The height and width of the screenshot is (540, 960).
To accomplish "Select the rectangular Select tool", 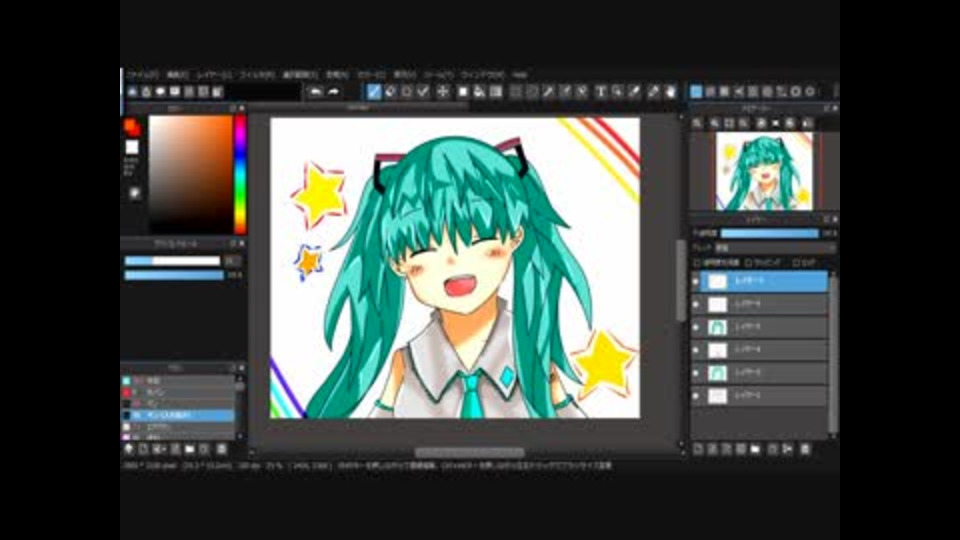I will (516, 92).
